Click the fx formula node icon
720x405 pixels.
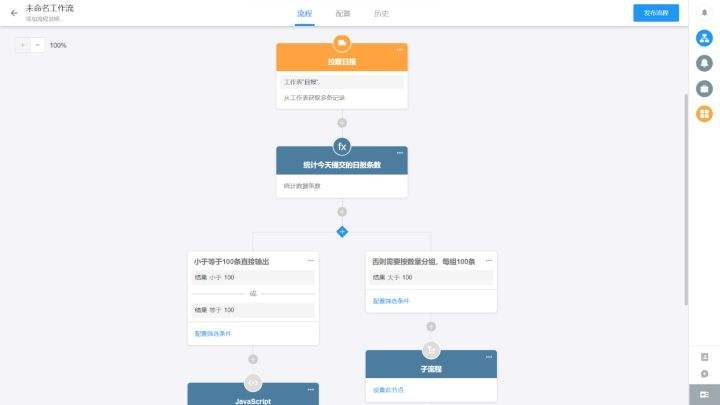[x=342, y=146]
